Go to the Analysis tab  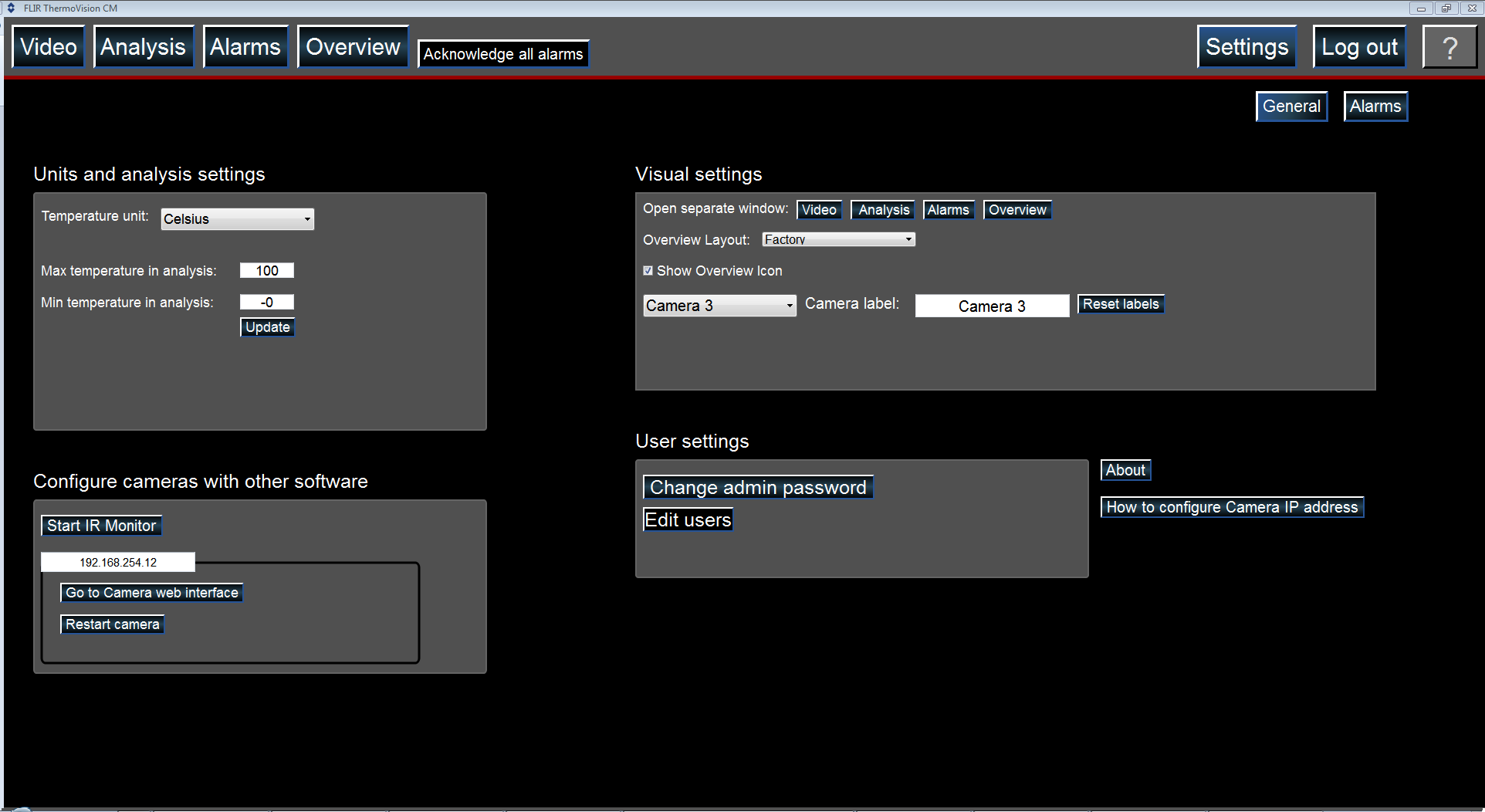point(144,47)
